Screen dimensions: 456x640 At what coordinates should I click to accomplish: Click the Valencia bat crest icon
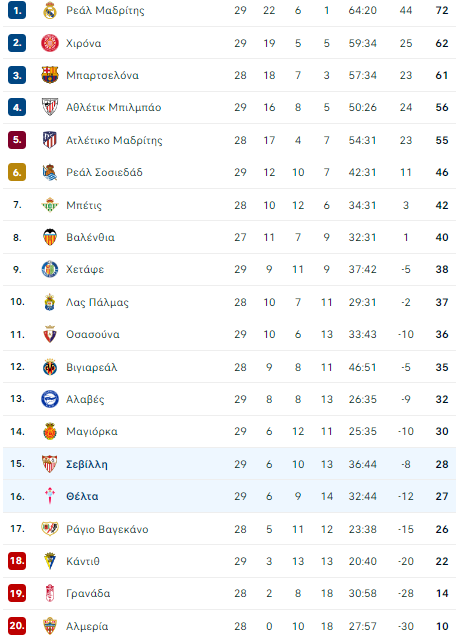(50, 237)
